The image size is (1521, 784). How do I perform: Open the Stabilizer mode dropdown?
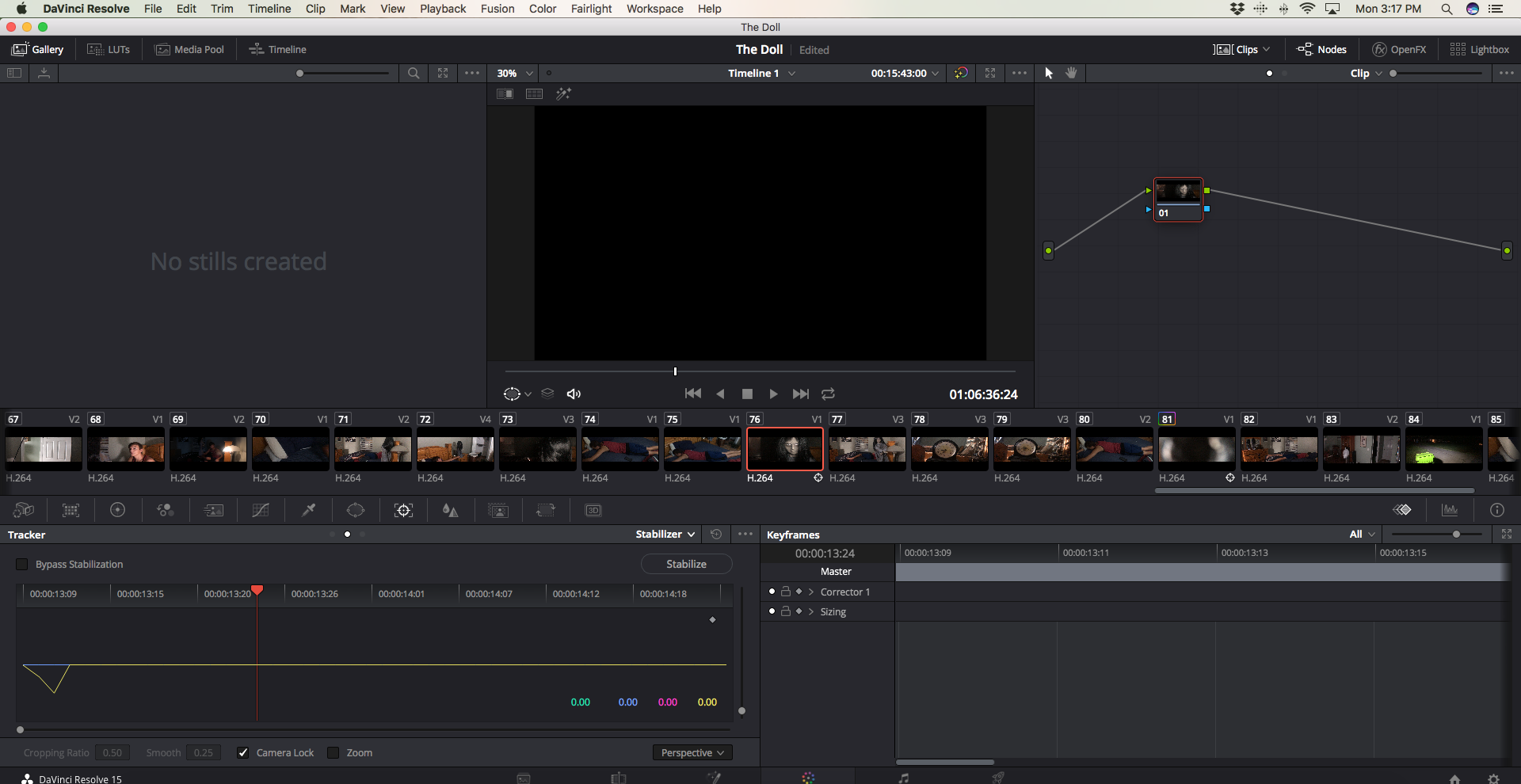(665, 535)
